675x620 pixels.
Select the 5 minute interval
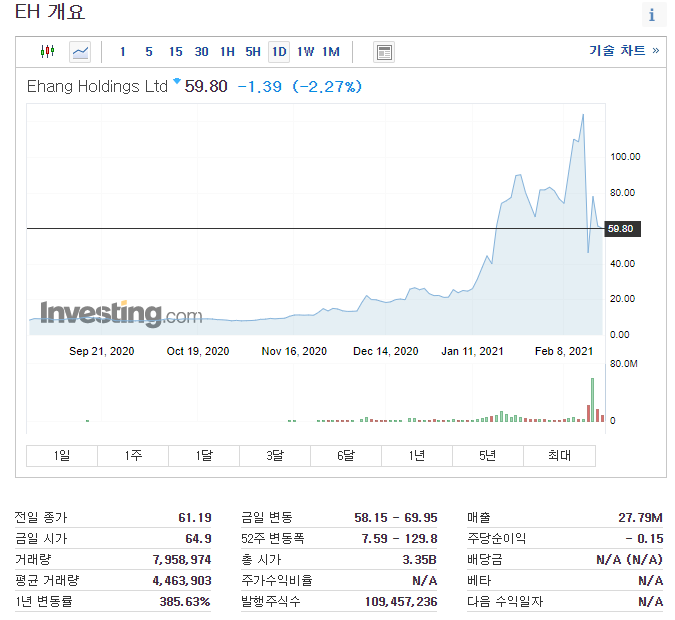tap(149, 52)
